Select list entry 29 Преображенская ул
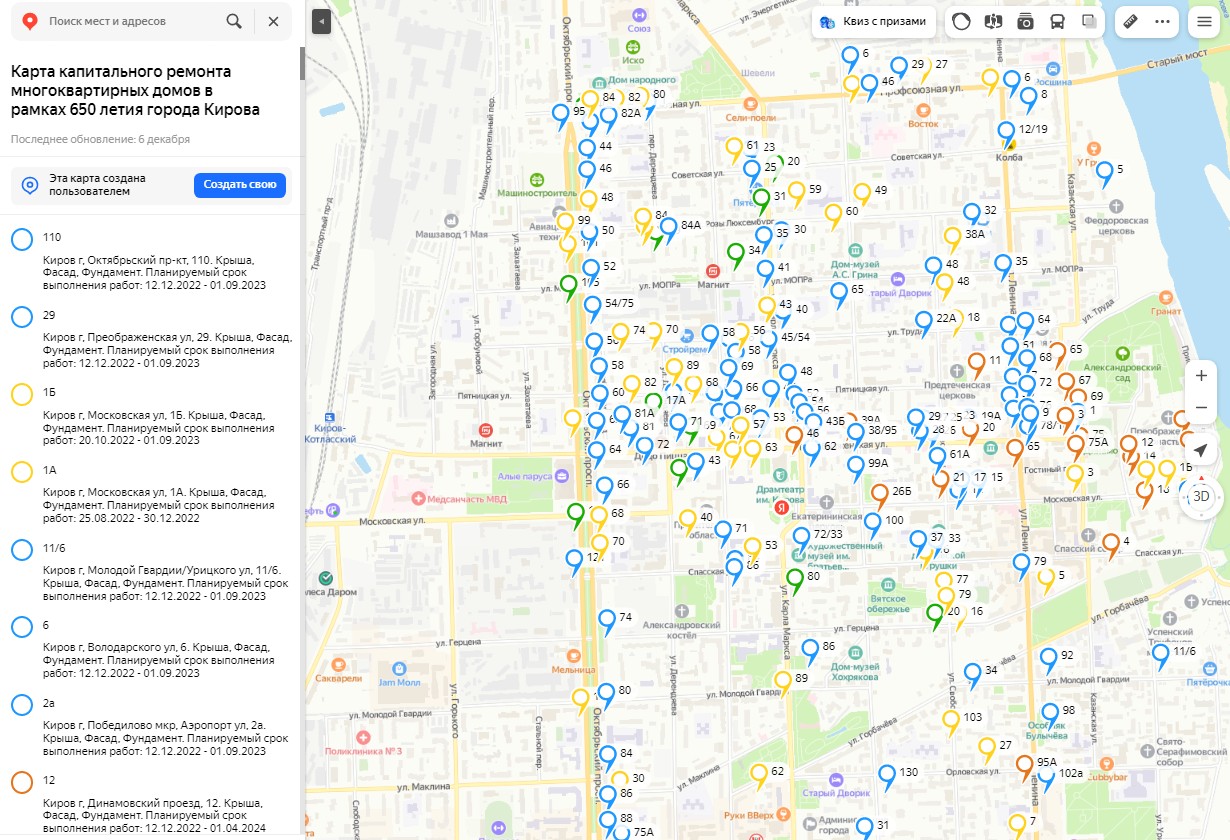This screenshot has width=1230, height=840. tap(150, 340)
